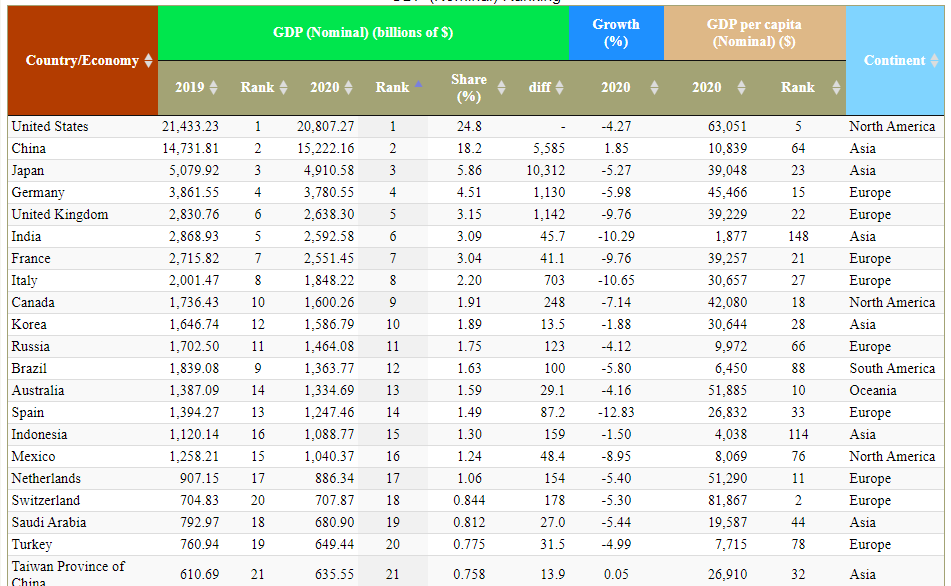Sort by Growth 2020 column arrows

[654, 87]
